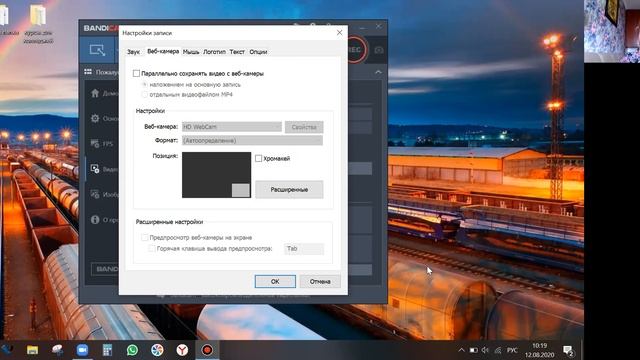Open WhatsApp from the taskbar
640x360 pixels.
tap(132, 350)
